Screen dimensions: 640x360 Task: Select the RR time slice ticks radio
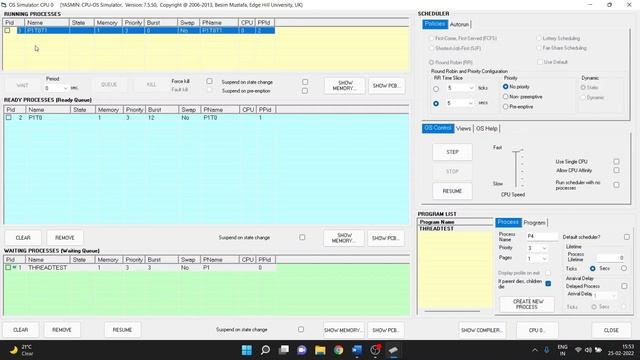pos(436,89)
